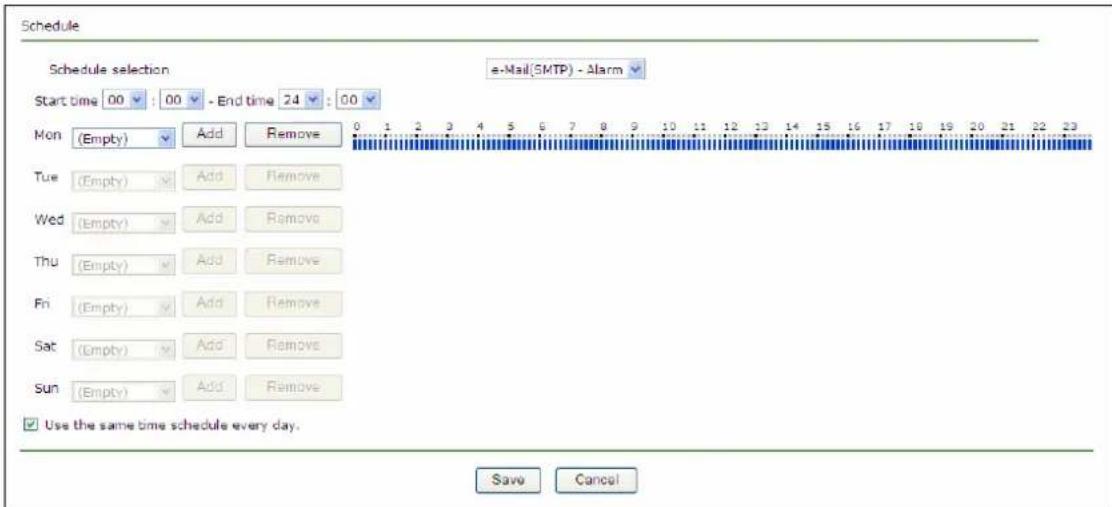The height and width of the screenshot is (507, 1112).
Task: Click the Sun day label
Action: point(45,387)
